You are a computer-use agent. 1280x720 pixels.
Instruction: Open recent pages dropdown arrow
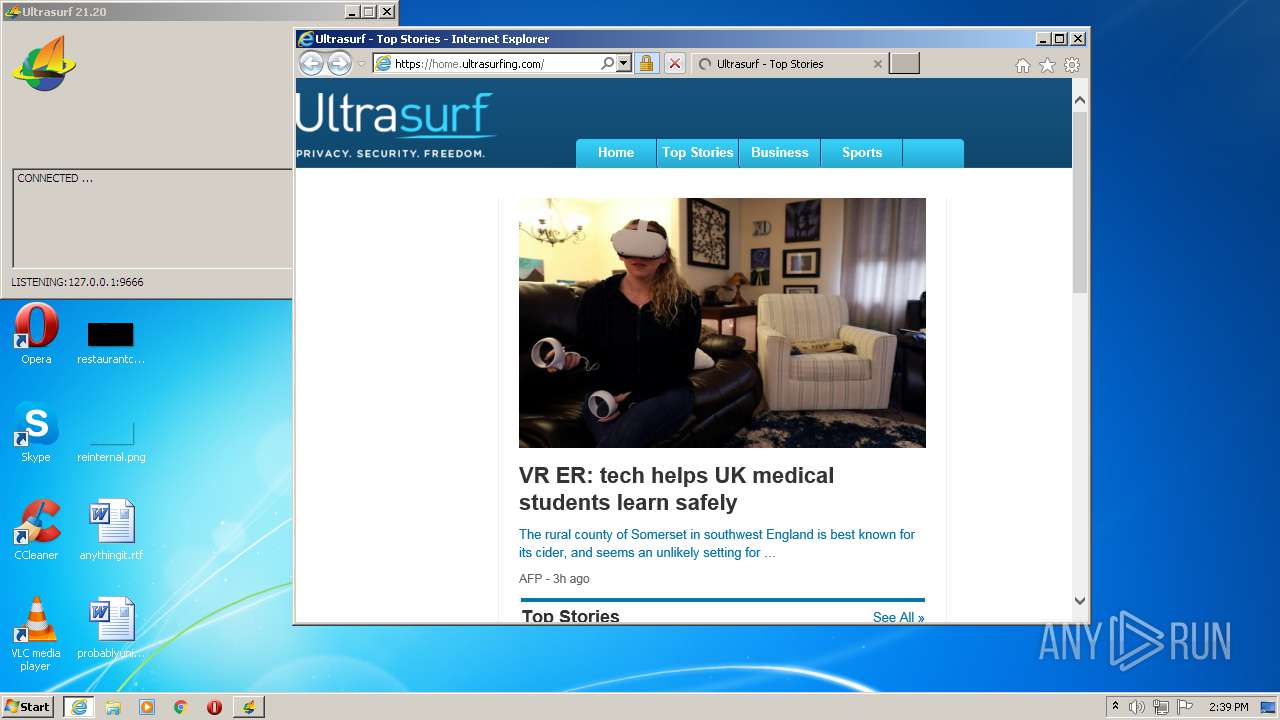362,64
